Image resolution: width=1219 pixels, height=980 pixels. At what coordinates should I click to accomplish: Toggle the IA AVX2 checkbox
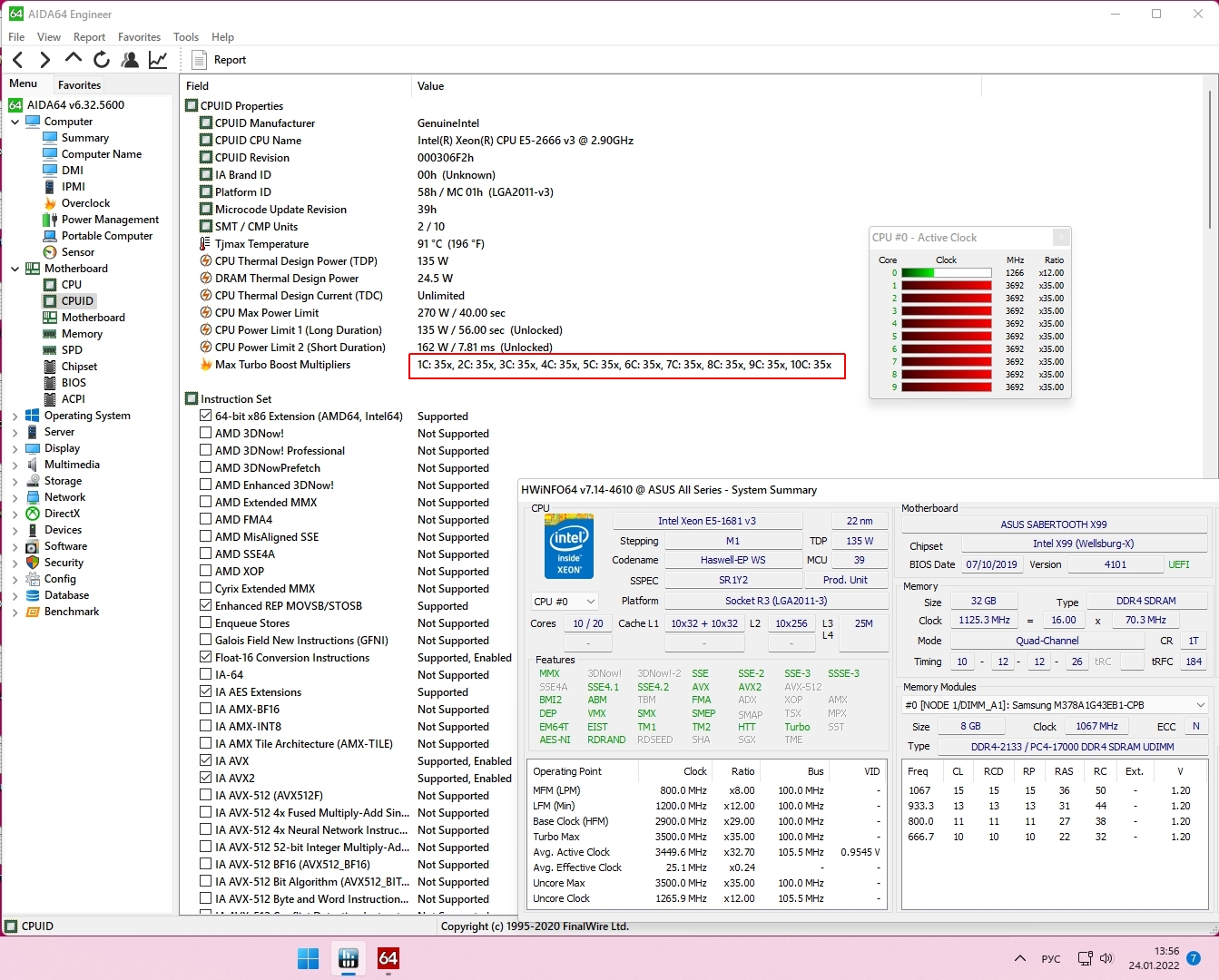[x=205, y=779]
